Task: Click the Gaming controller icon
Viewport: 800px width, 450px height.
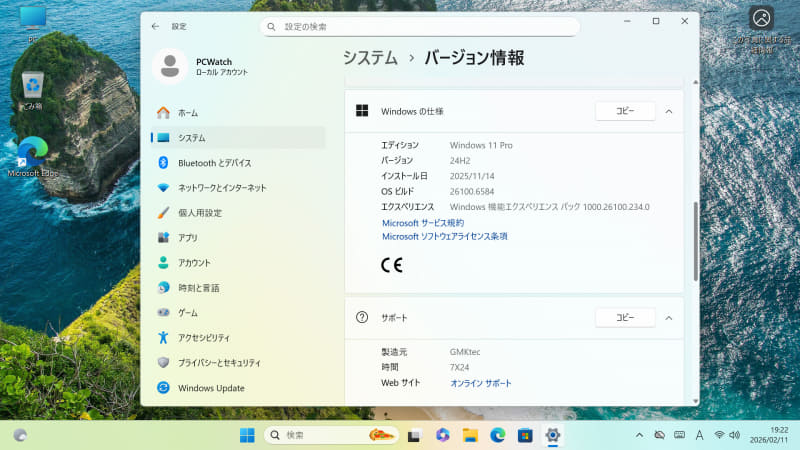Action: pos(163,313)
